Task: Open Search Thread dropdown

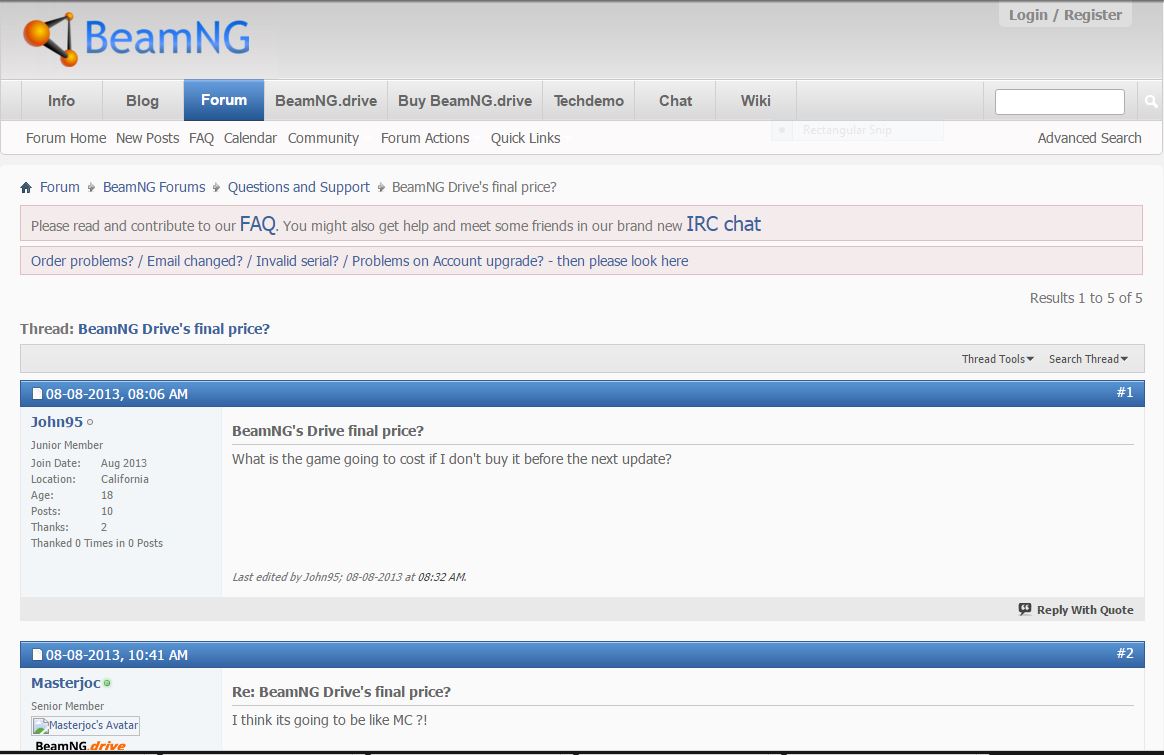Action: pyautogui.click(x=1088, y=359)
